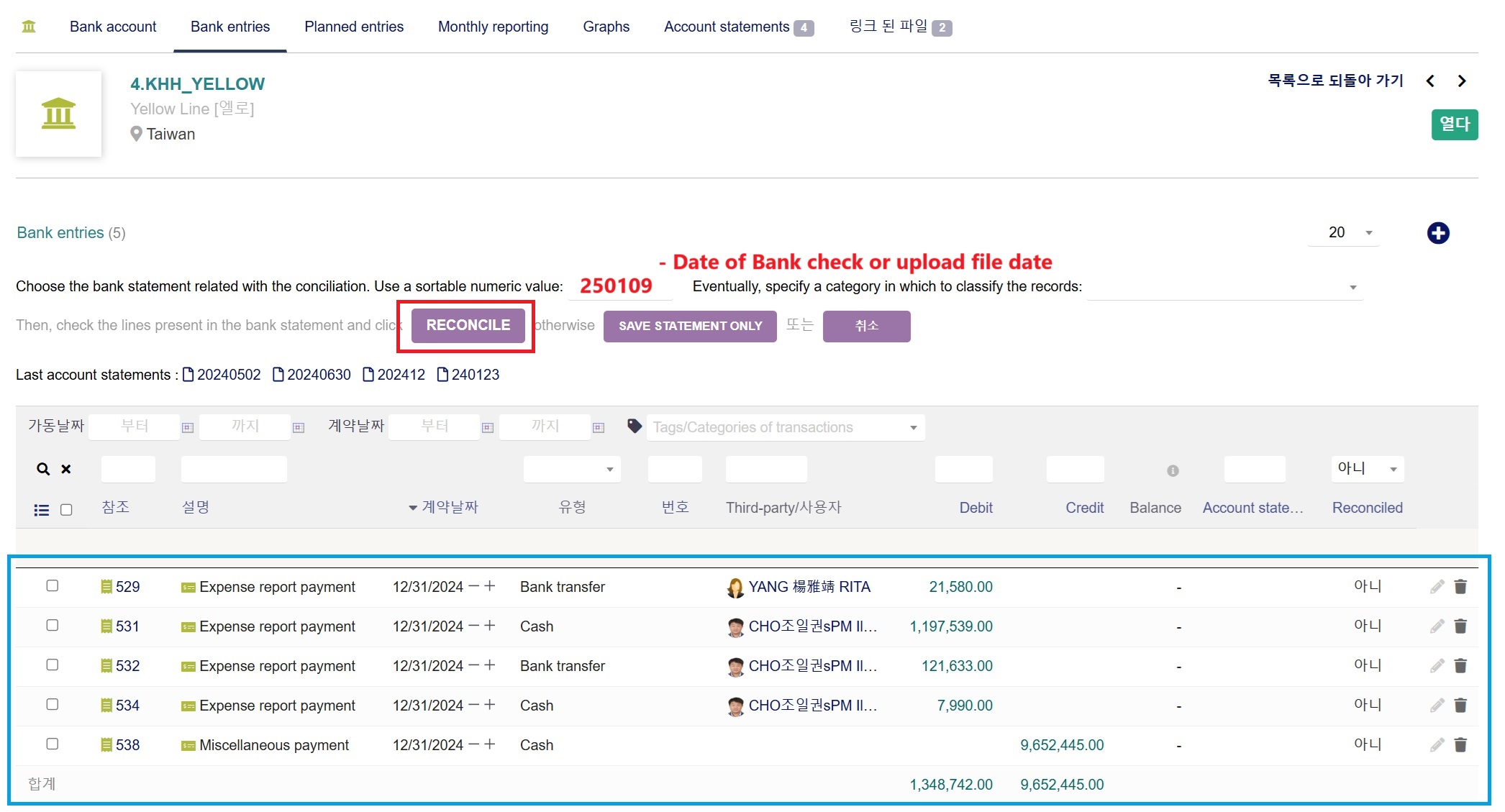Tick the checkbox for entry 538
This screenshot has height=812, width=1505.
coord(53,744)
